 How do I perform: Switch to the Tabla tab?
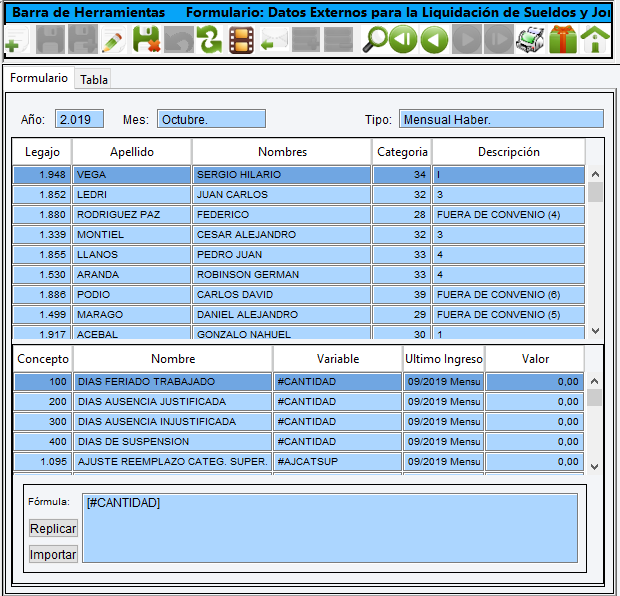(94, 79)
